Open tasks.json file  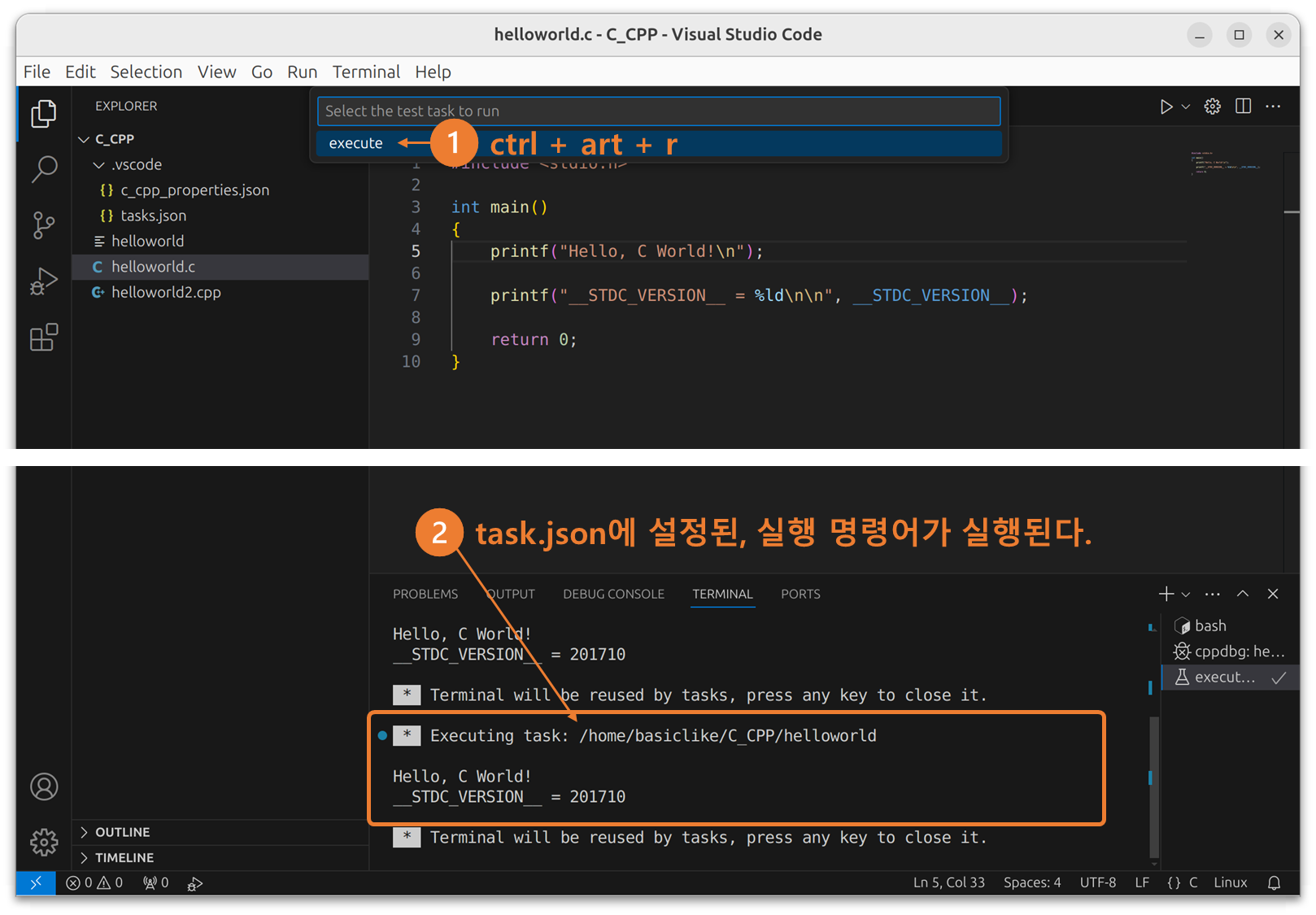(220, 216)
